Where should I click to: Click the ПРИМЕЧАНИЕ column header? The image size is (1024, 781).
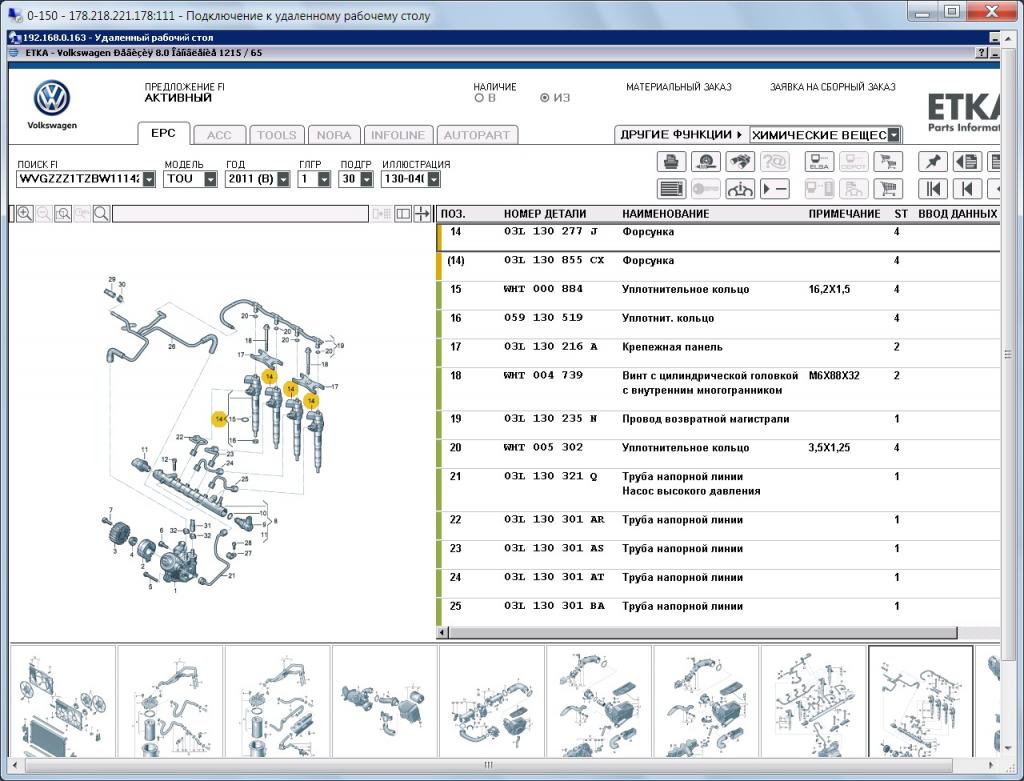(x=844, y=214)
